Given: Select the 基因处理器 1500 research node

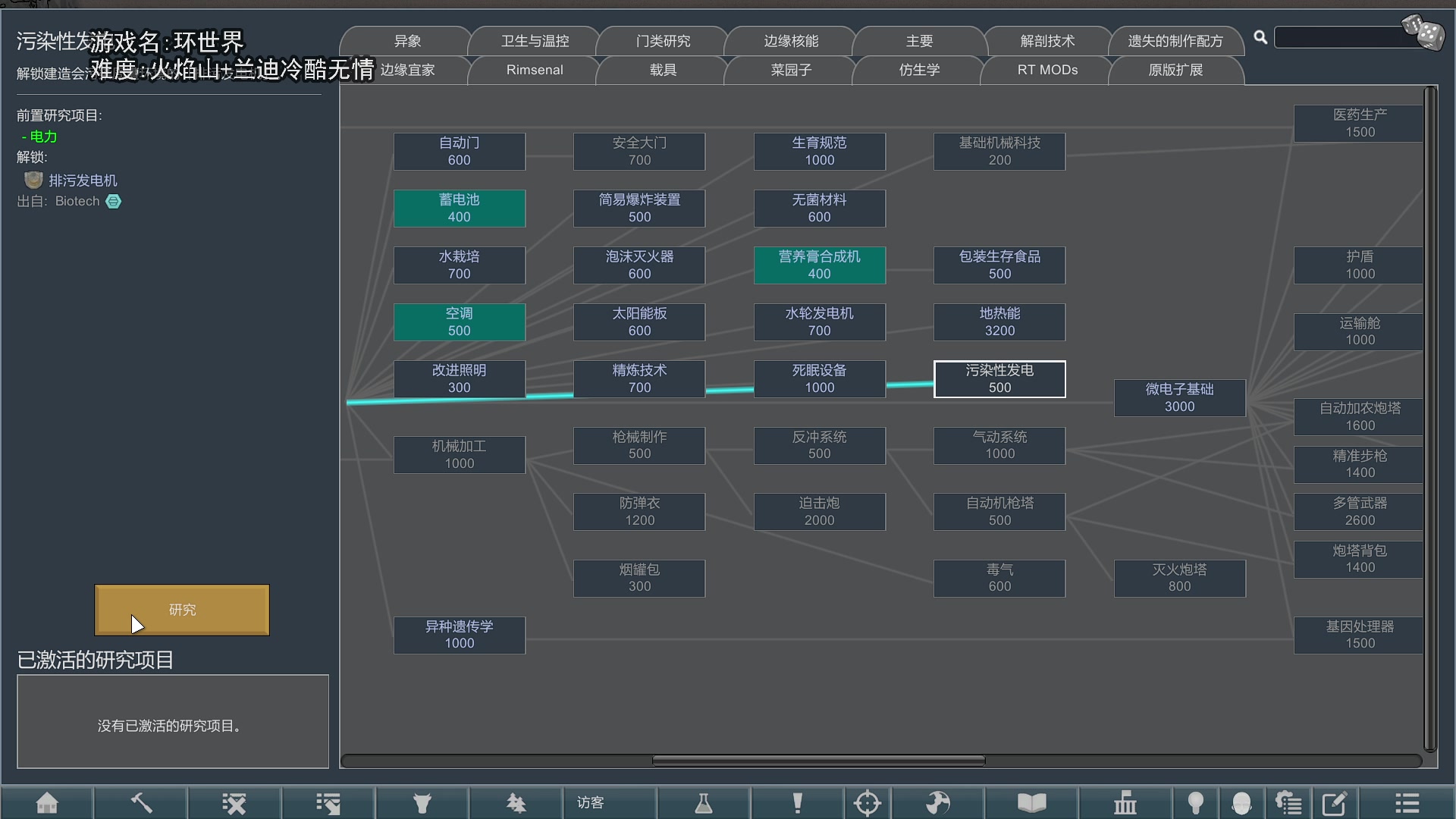Looking at the screenshot, I should [x=1359, y=635].
